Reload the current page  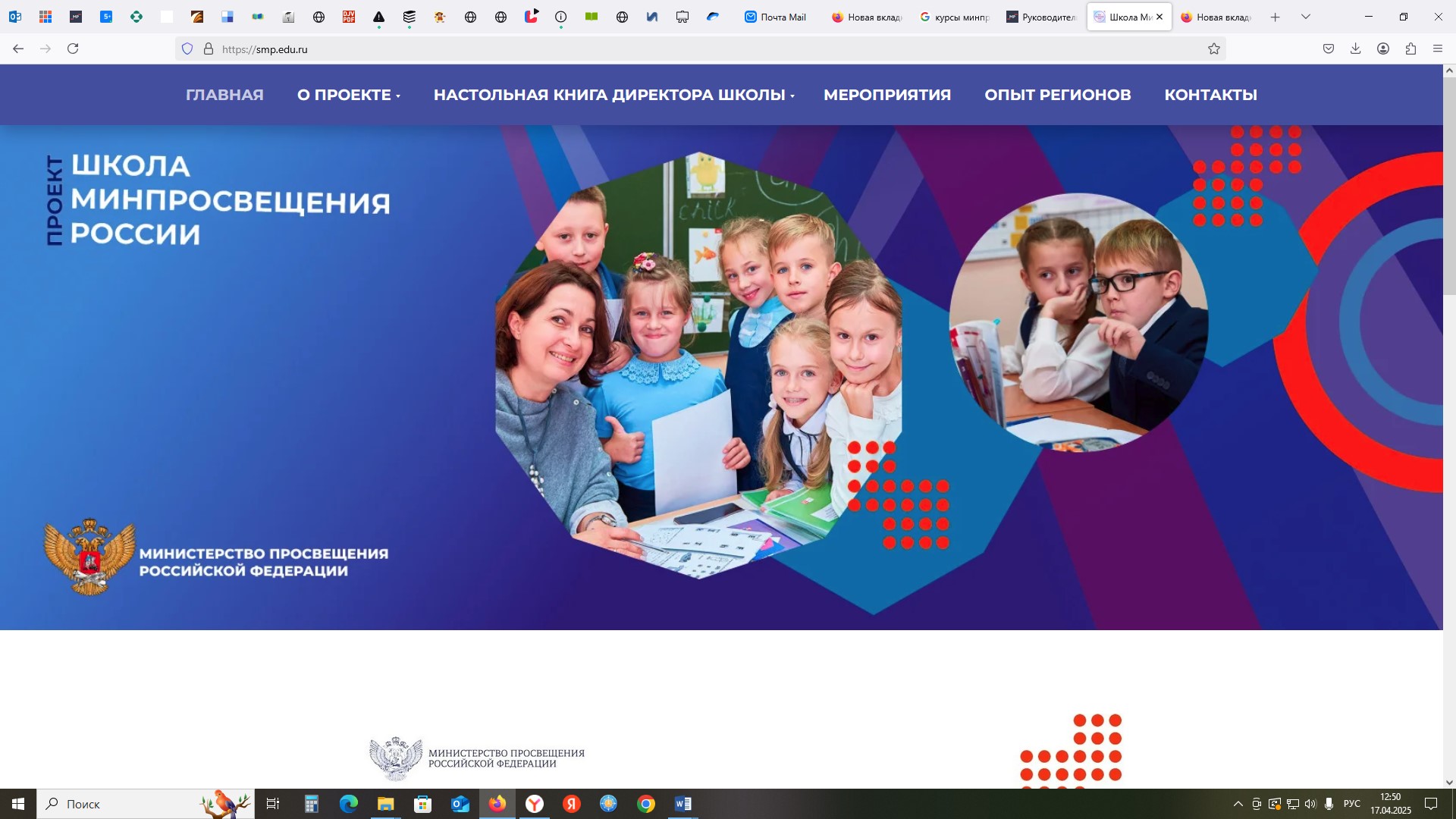(73, 49)
